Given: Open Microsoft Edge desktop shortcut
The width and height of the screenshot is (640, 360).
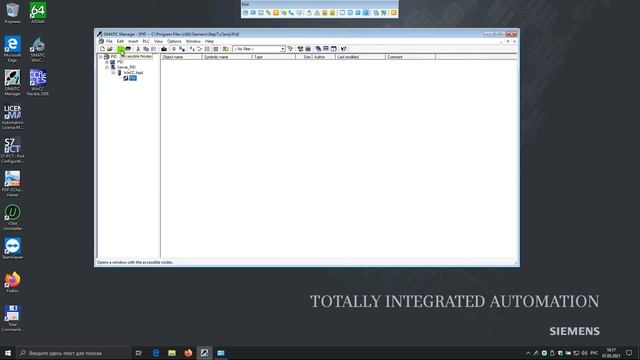Looking at the screenshot, I should [x=12, y=49].
